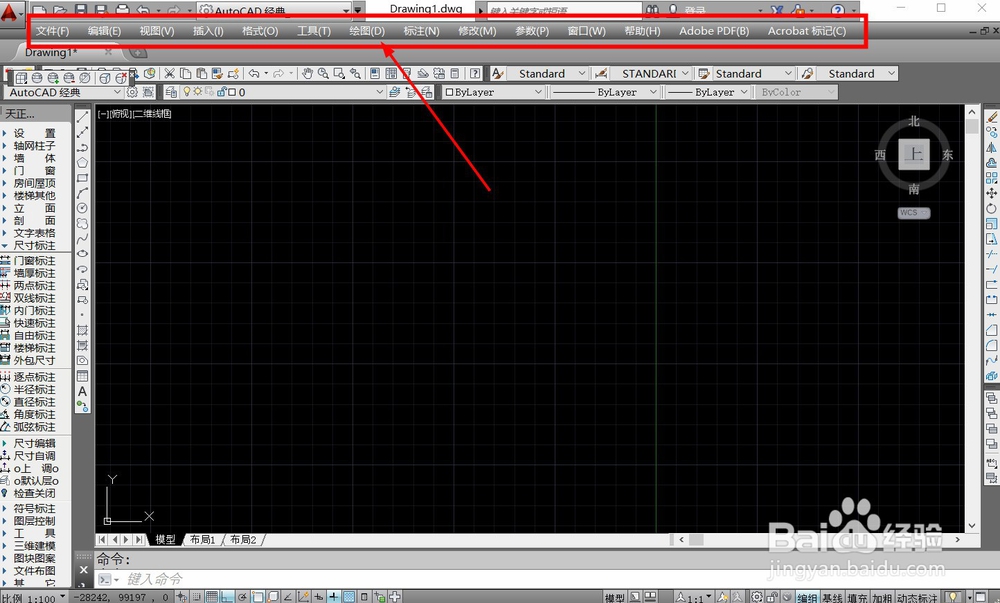Select the Multiline Text A tool
This screenshot has height=603, width=1000.
tap(82, 391)
